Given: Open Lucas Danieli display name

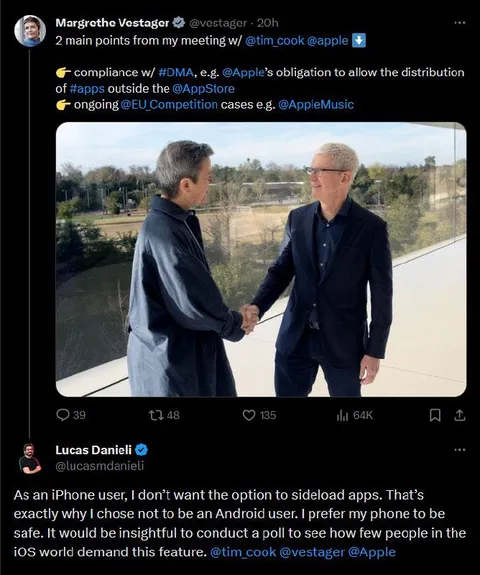Looking at the screenshot, I should (93, 450).
